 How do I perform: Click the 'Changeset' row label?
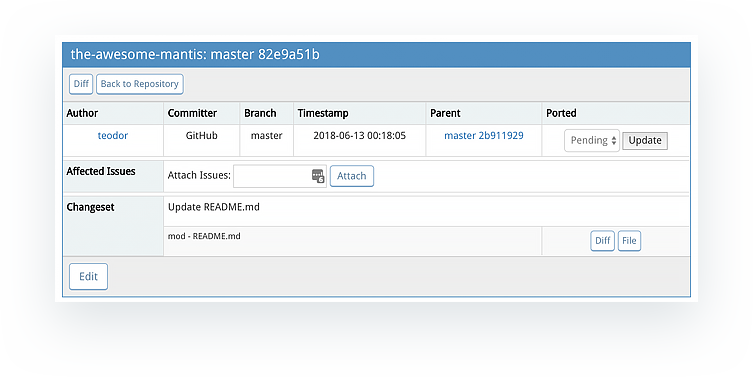coord(90,207)
